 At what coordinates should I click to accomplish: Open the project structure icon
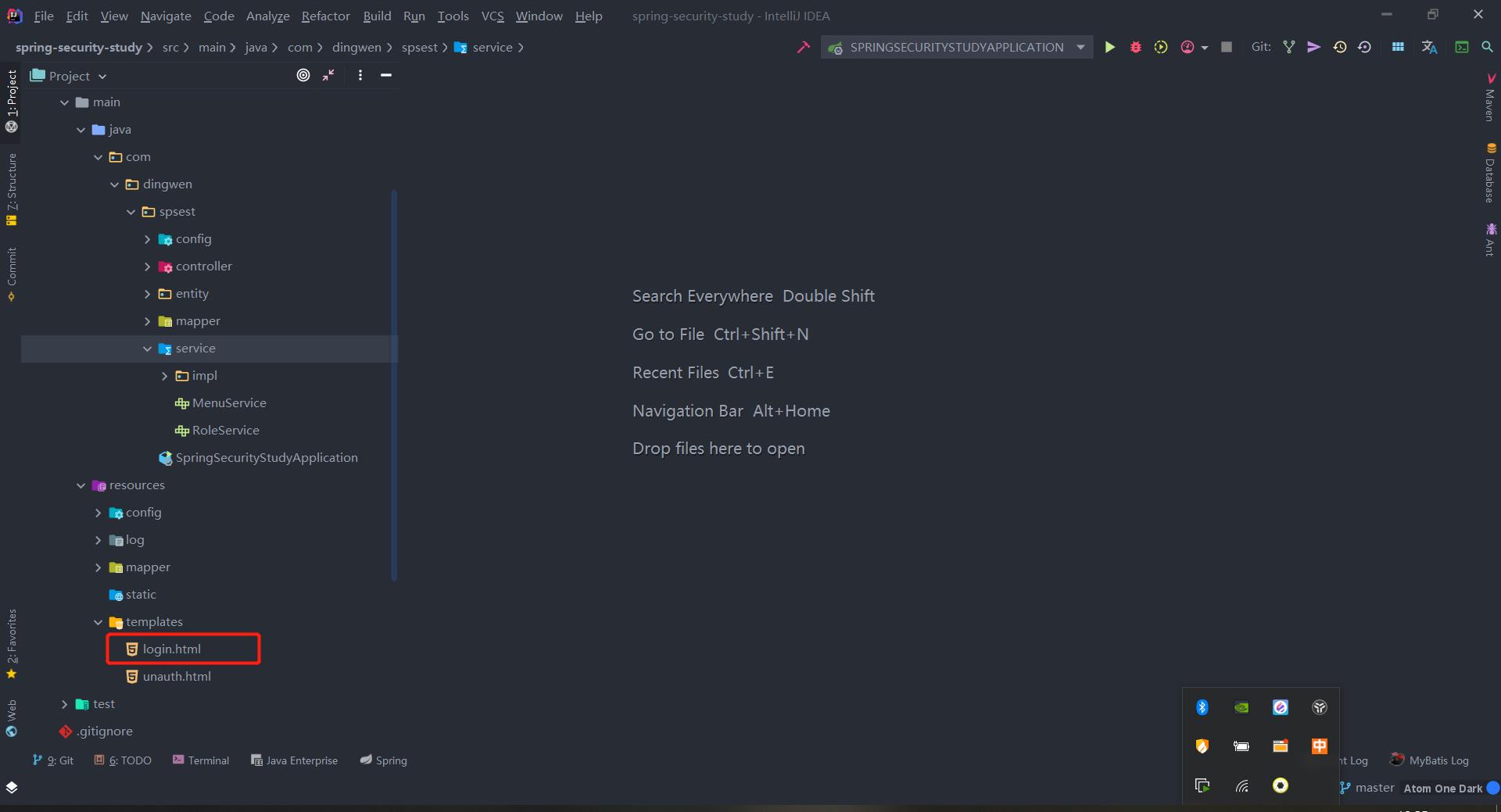tap(1398, 48)
